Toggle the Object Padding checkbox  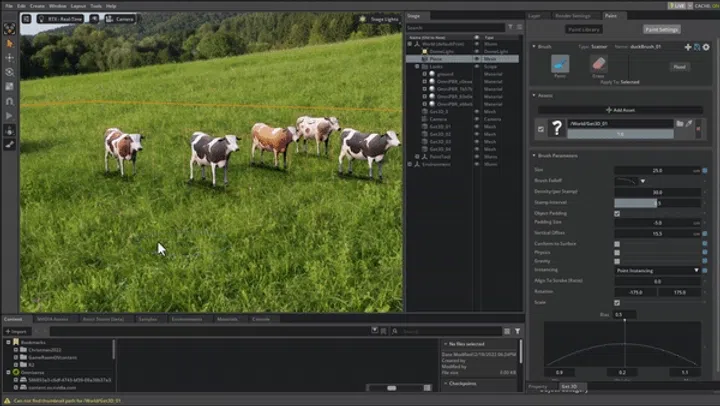click(616, 213)
